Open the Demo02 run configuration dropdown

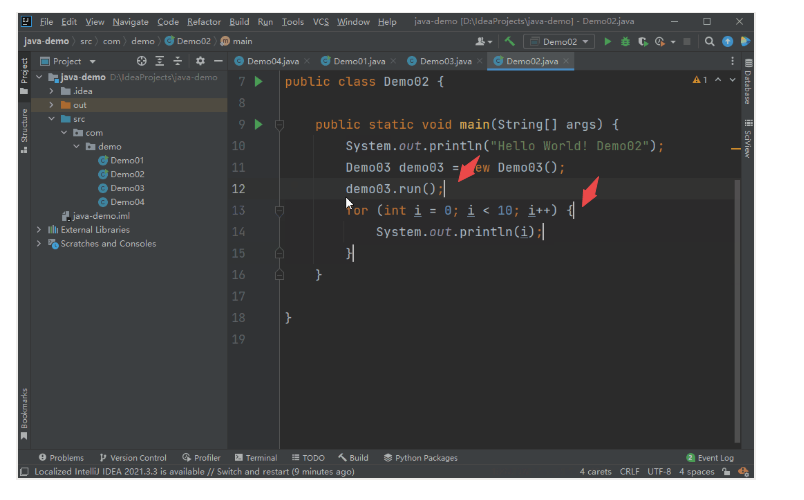558,42
